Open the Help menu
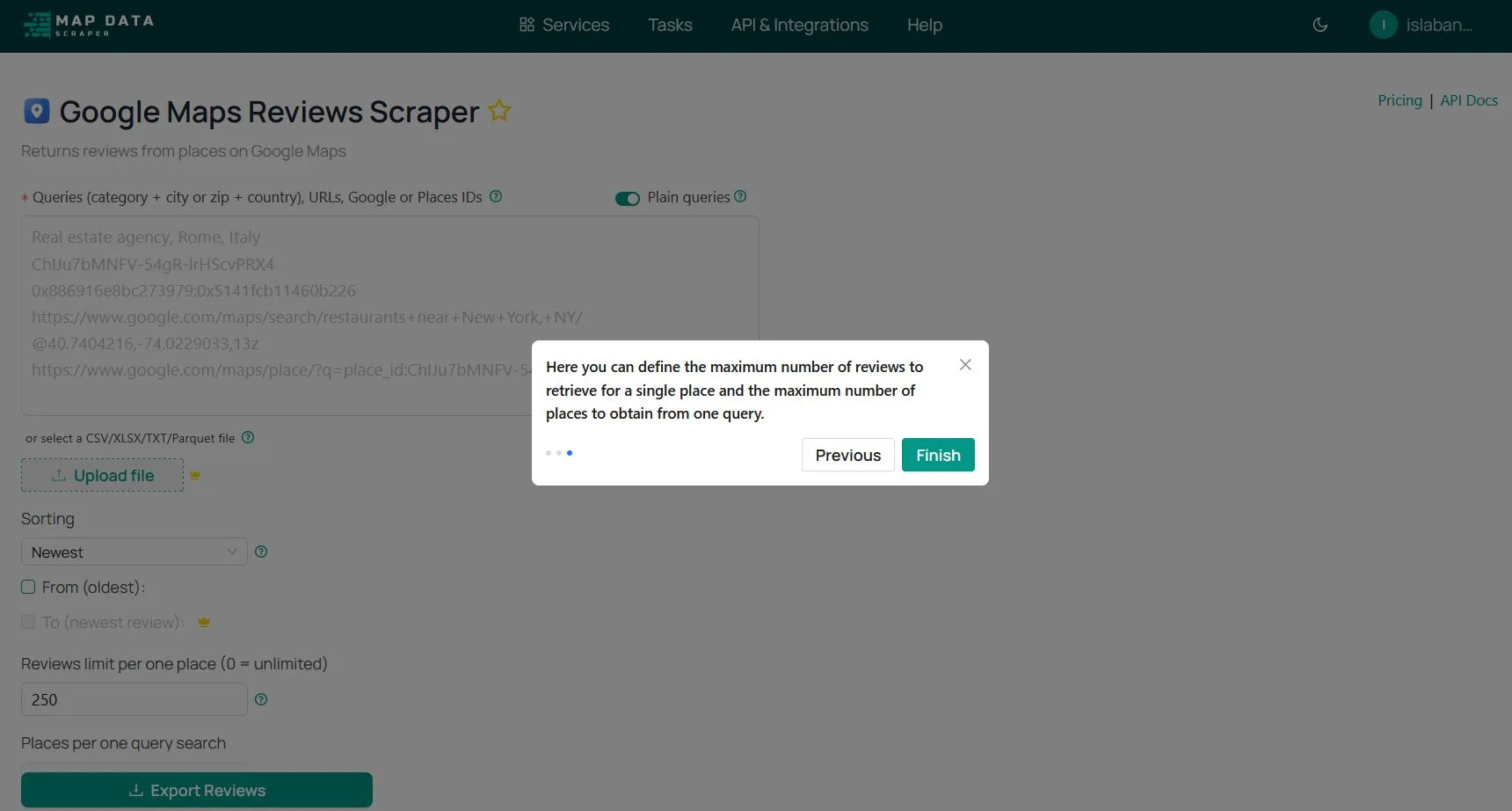Screen dimensions: 1512x811 [925, 25]
